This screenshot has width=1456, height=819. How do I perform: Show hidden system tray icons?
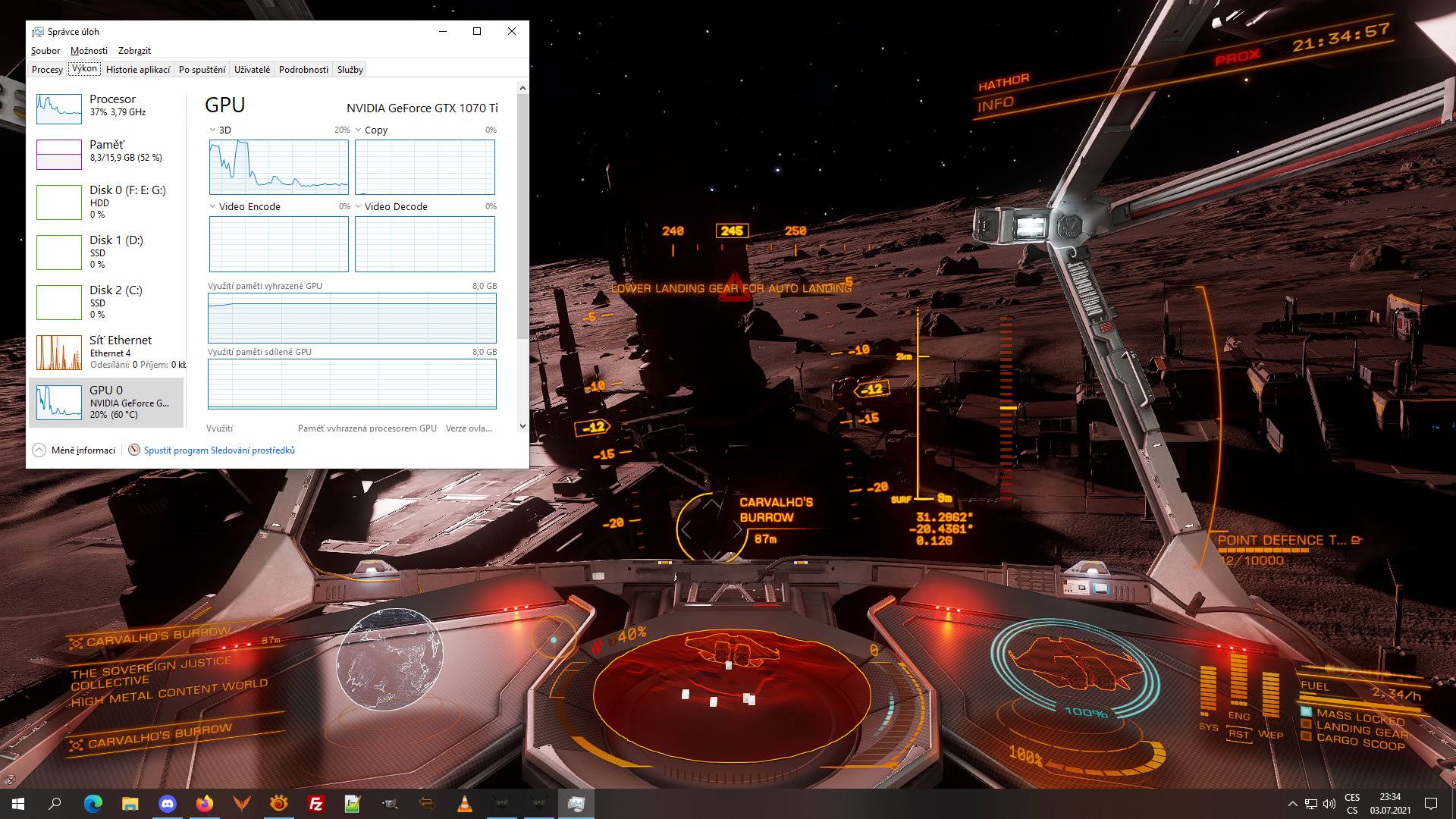1292,804
